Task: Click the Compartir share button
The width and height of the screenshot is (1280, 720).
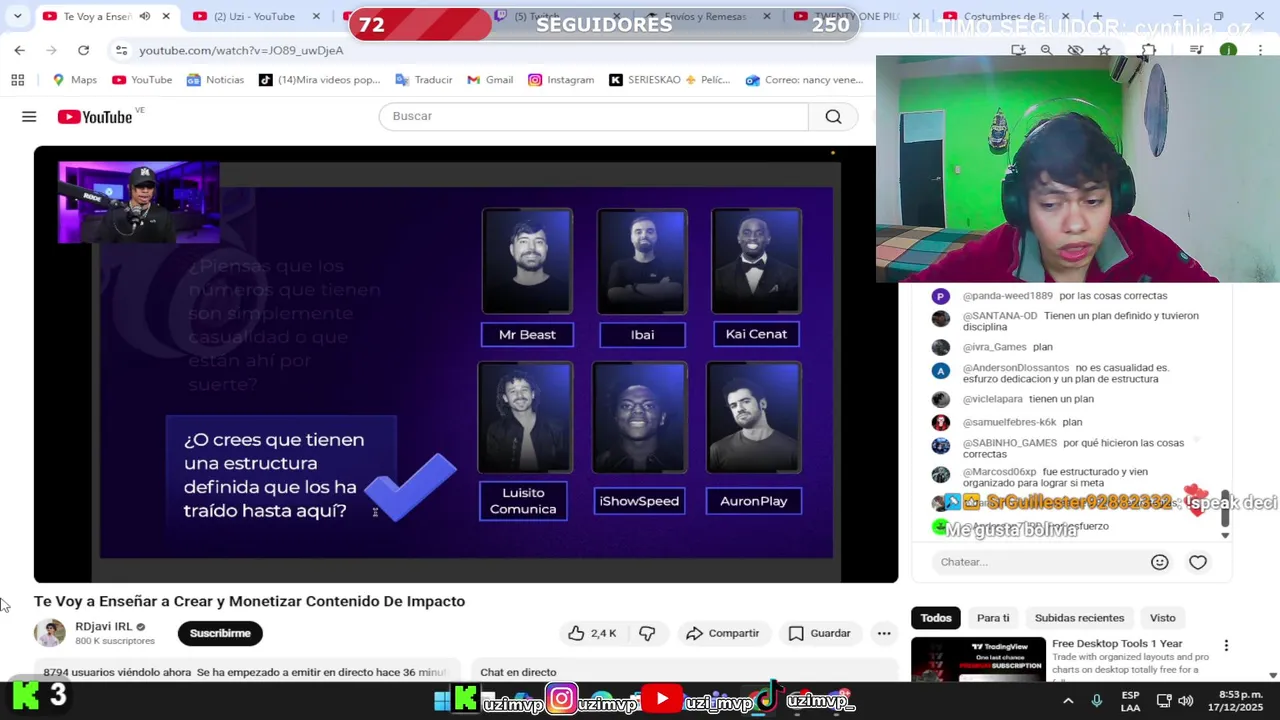Action: click(723, 633)
